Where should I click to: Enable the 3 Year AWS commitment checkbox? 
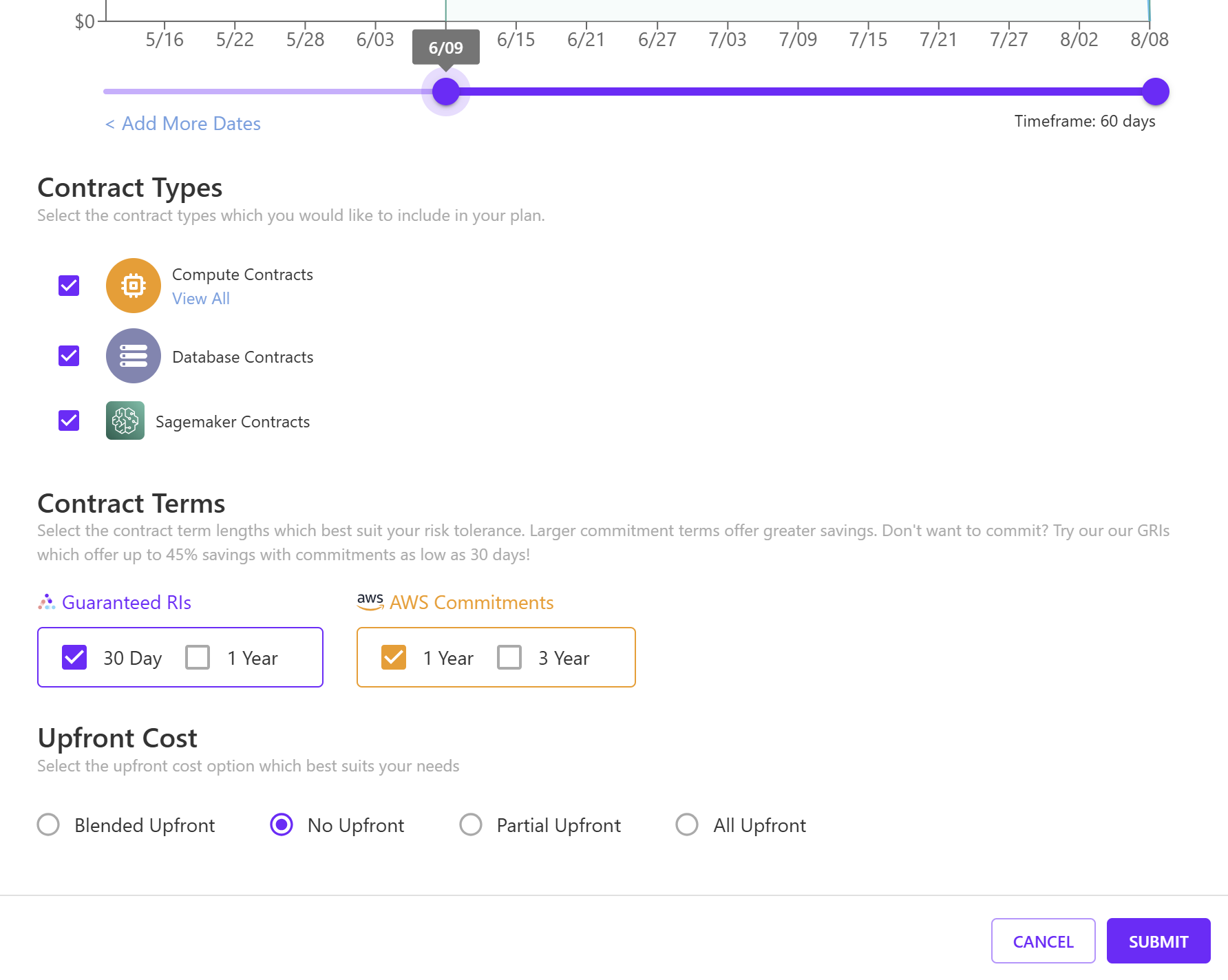coord(509,657)
